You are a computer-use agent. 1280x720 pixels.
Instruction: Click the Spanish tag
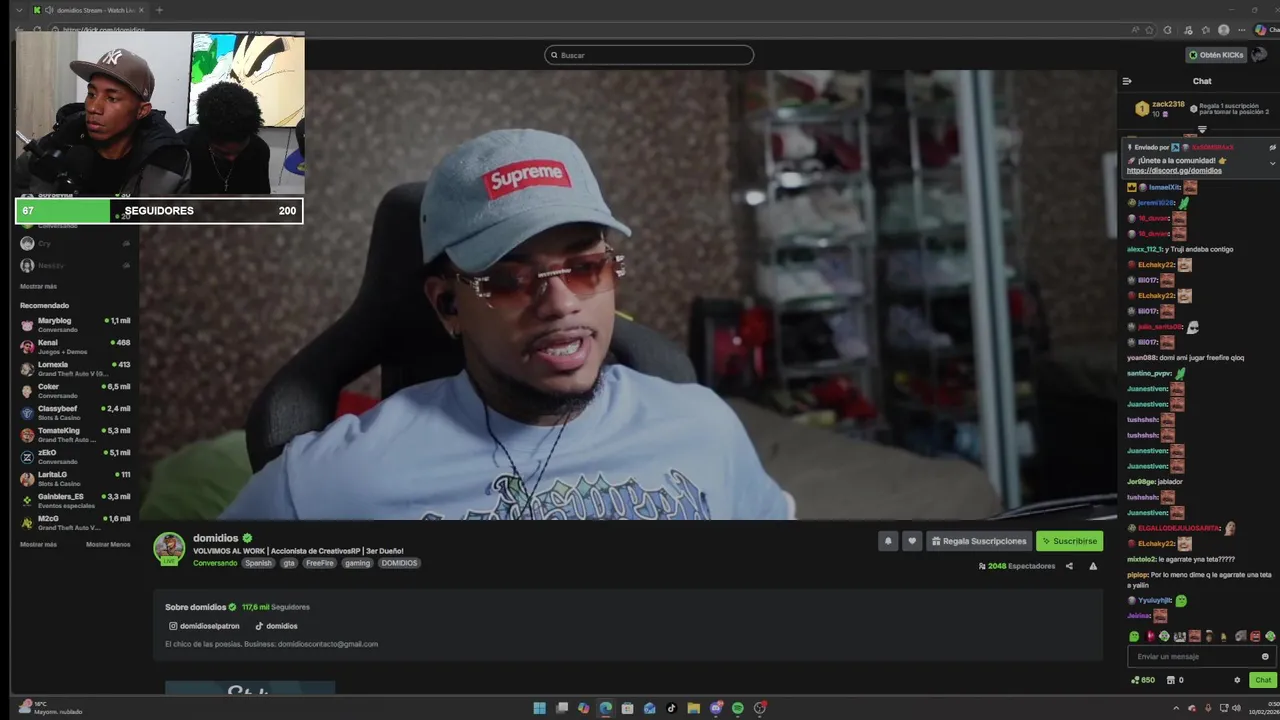point(258,563)
